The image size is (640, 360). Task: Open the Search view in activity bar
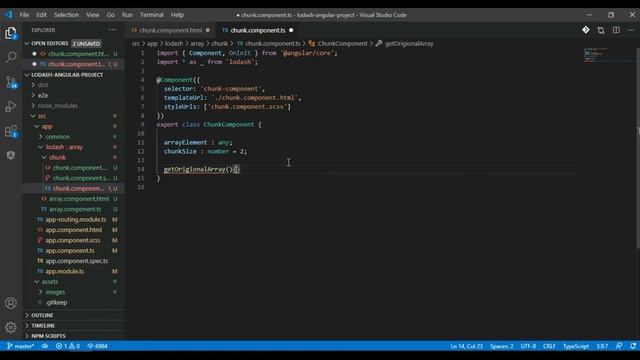(x=11, y=56)
